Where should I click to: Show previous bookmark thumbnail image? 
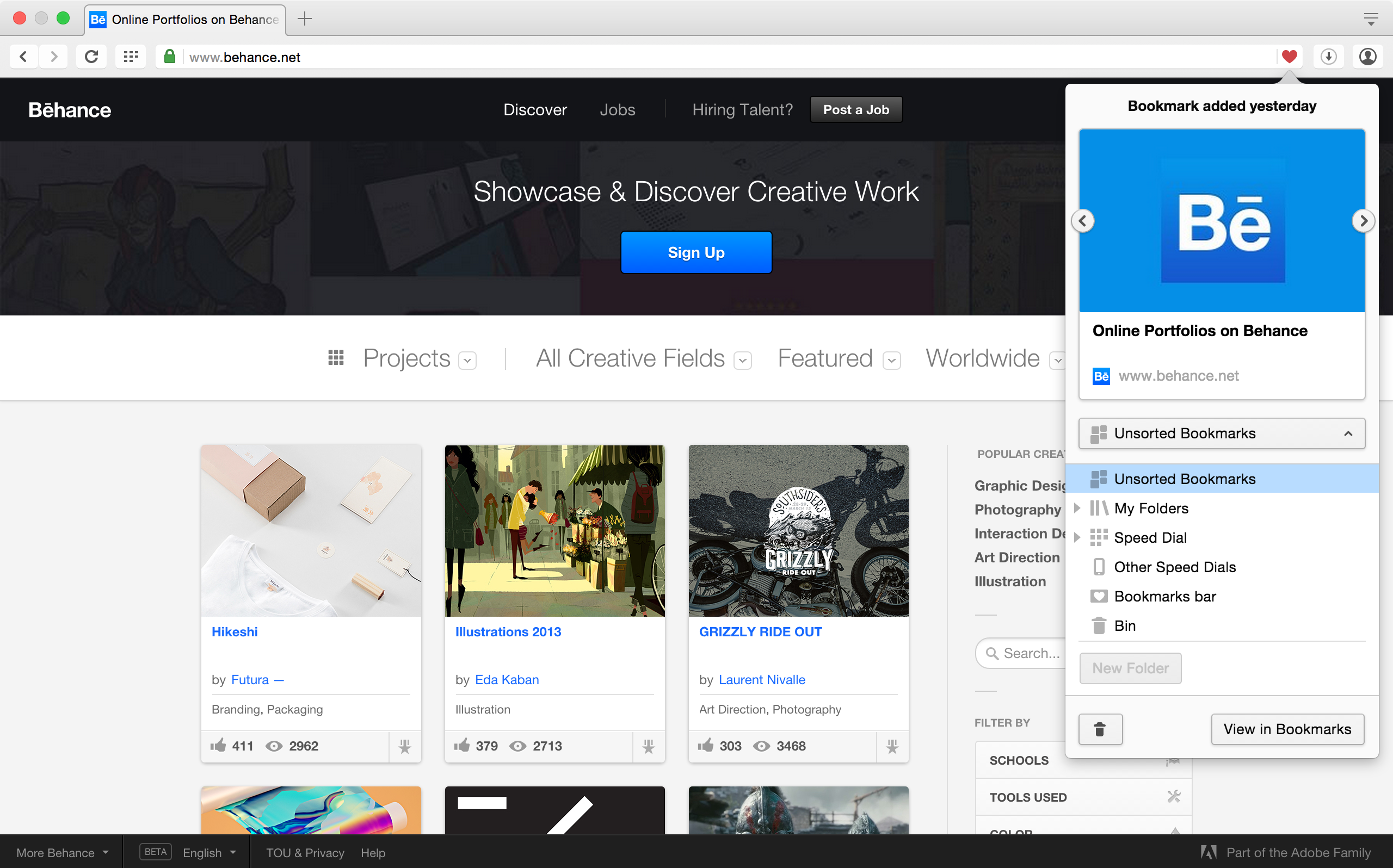(1083, 221)
